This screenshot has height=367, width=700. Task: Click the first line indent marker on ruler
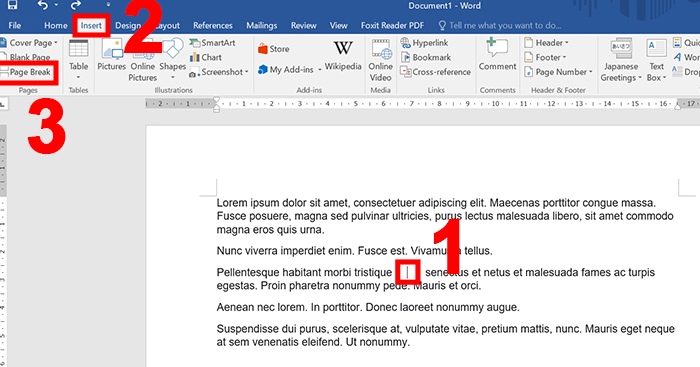coord(217,100)
